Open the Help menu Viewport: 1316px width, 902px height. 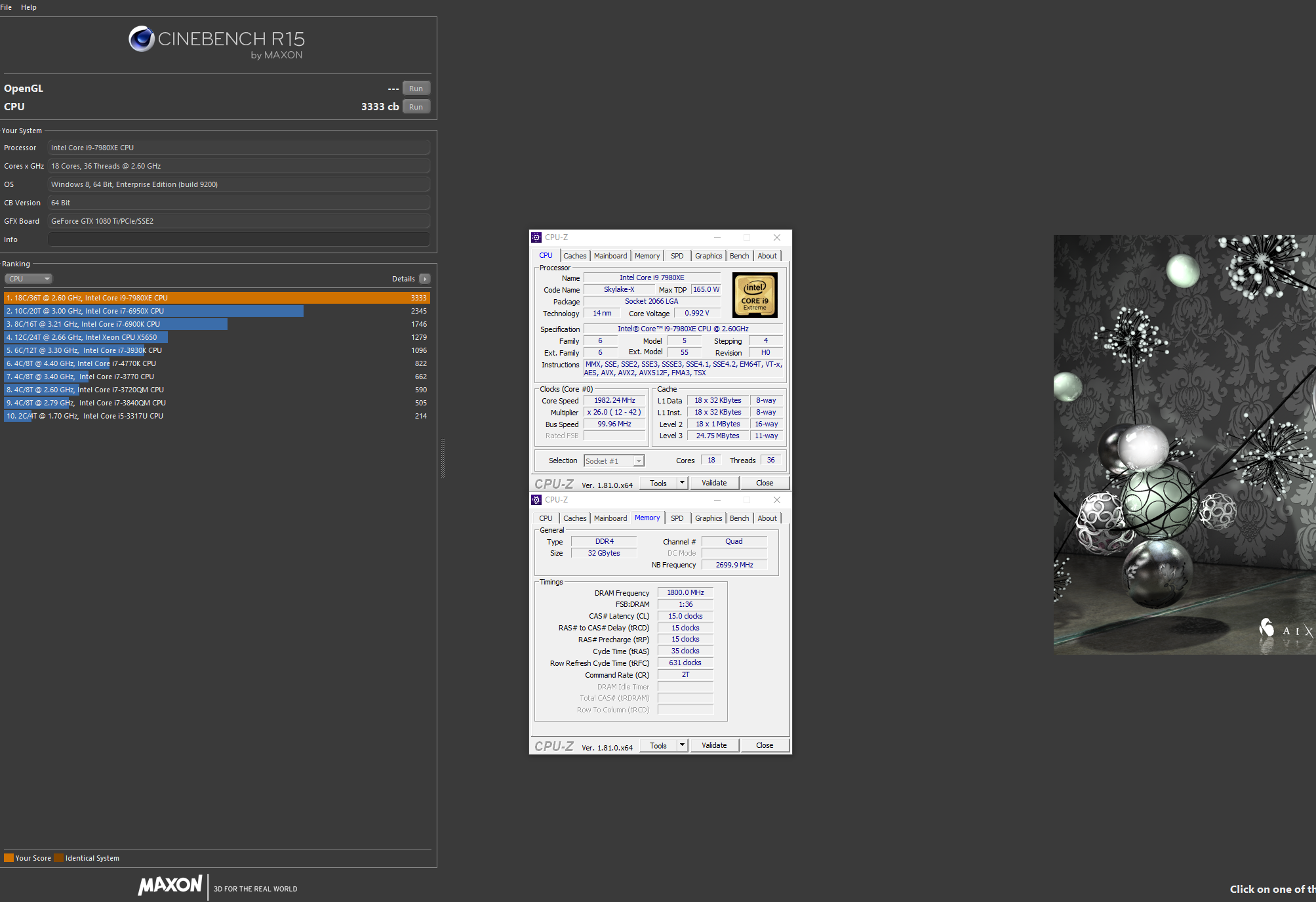pyautogui.click(x=29, y=7)
